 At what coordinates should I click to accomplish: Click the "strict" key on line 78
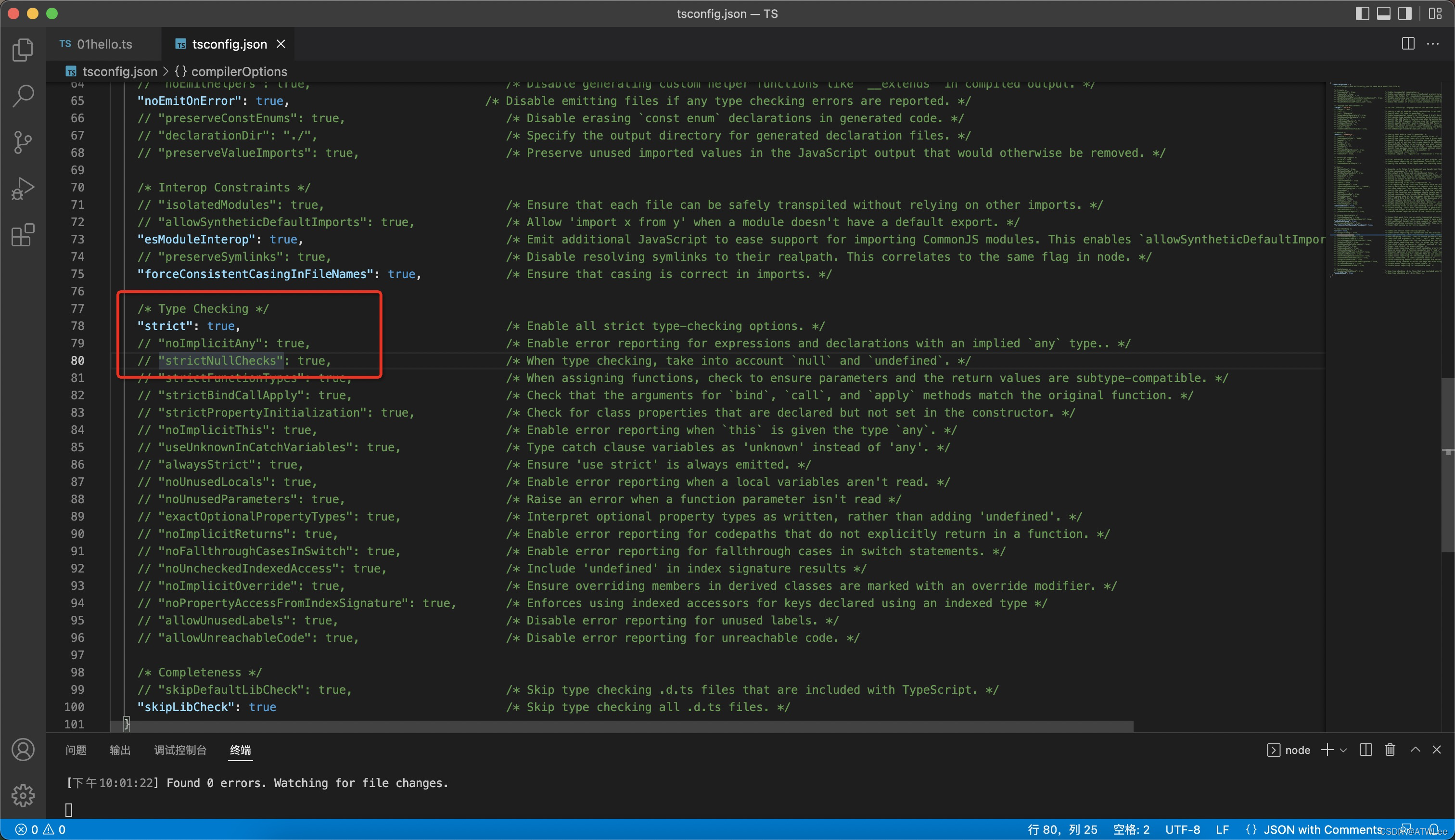[165, 326]
